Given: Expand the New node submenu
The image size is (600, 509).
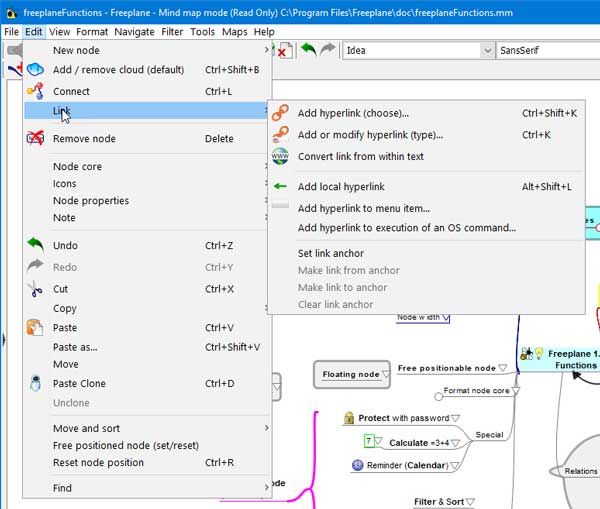Looking at the screenshot, I should pos(147,50).
